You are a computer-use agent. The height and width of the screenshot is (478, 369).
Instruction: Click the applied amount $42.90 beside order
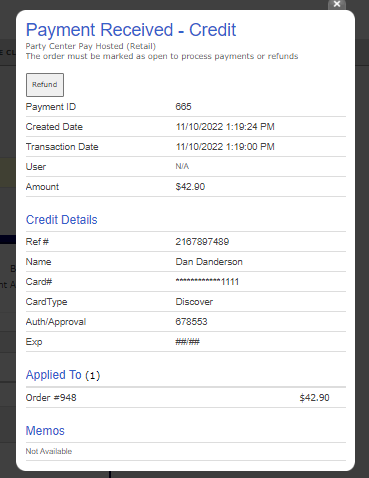coord(314,398)
